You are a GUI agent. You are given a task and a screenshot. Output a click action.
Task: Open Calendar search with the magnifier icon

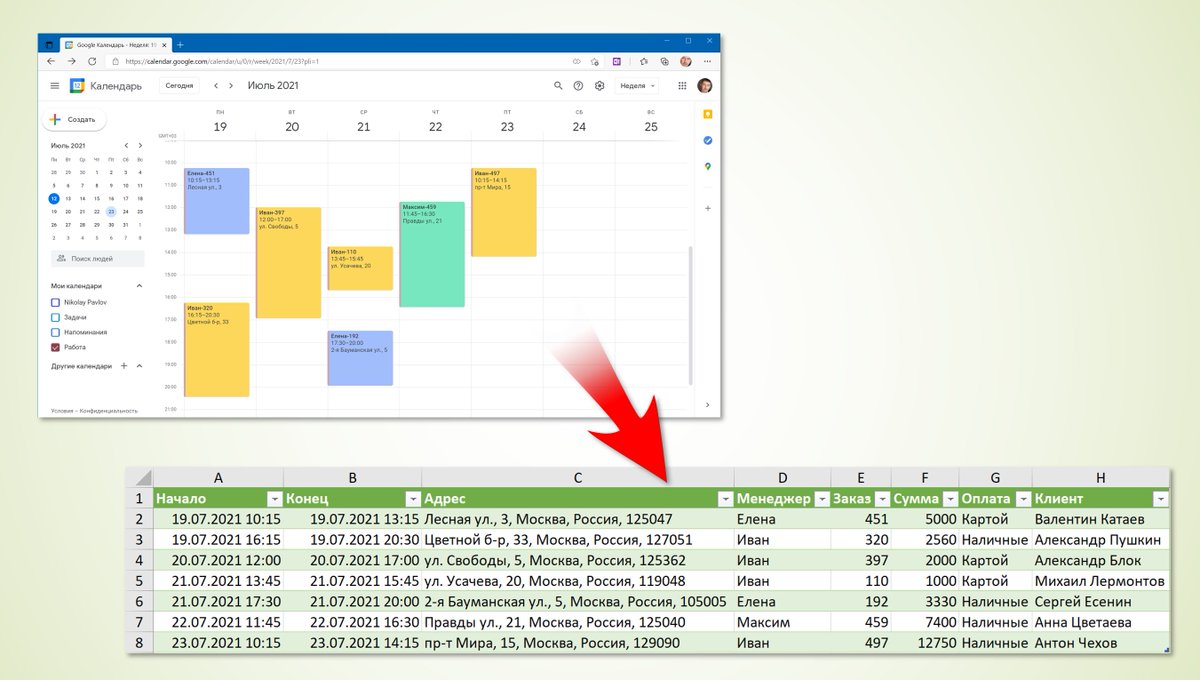(x=559, y=86)
